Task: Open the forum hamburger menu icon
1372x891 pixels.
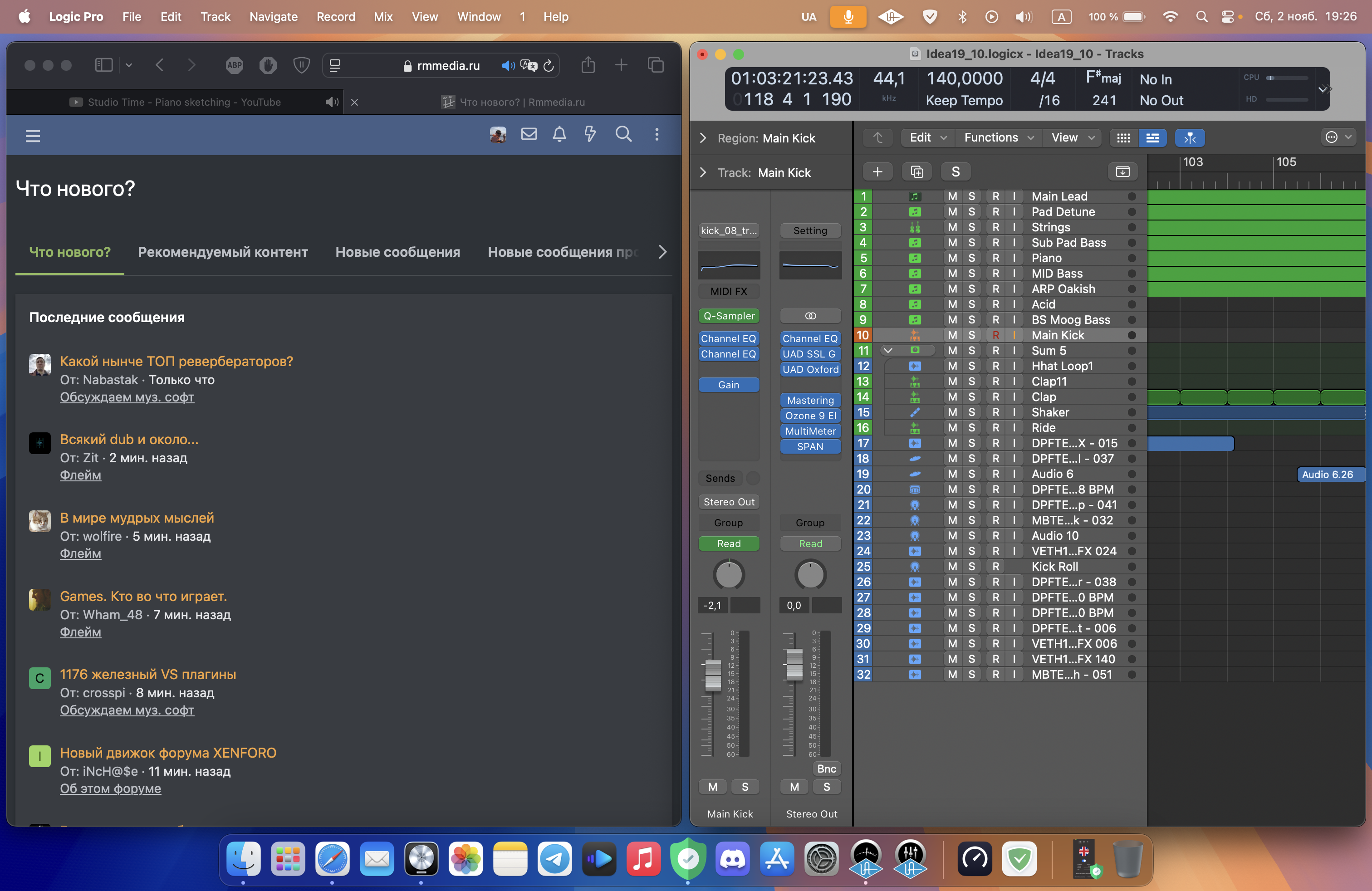Action: point(33,136)
